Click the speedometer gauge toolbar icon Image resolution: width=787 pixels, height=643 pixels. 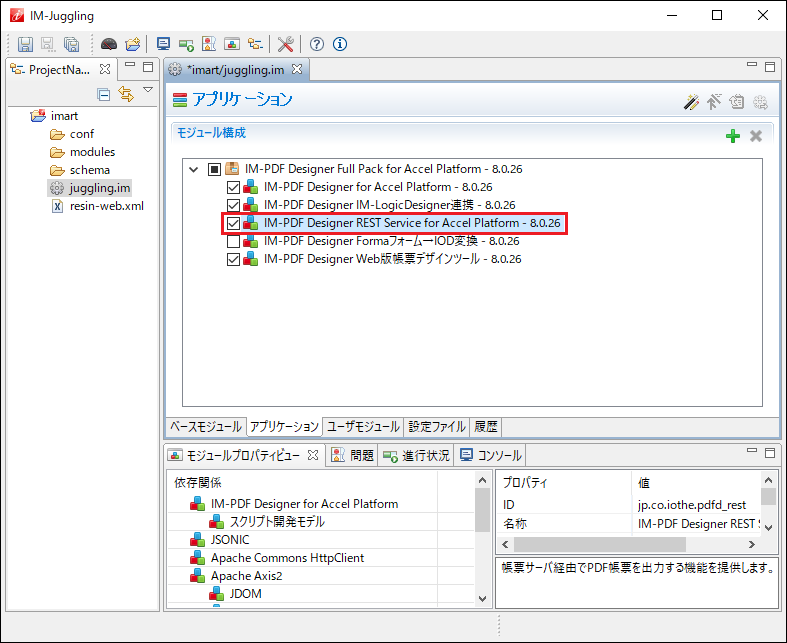tap(109, 44)
